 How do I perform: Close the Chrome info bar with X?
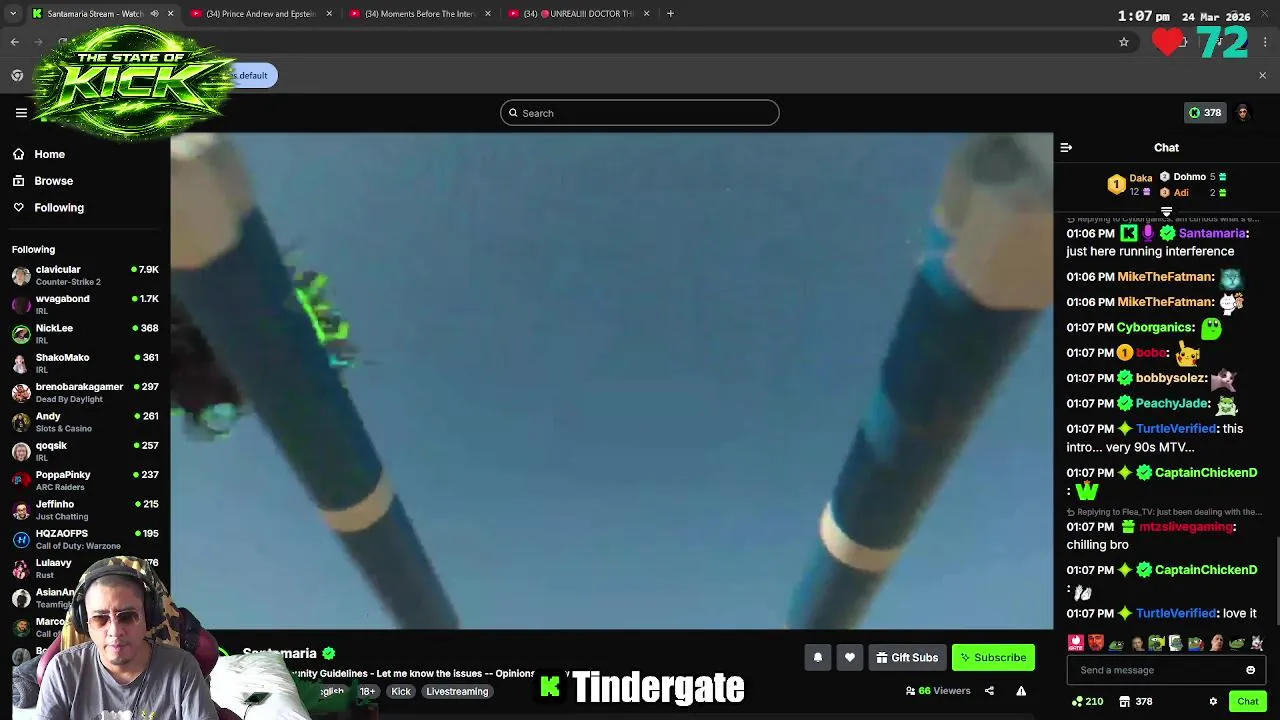coord(1262,75)
